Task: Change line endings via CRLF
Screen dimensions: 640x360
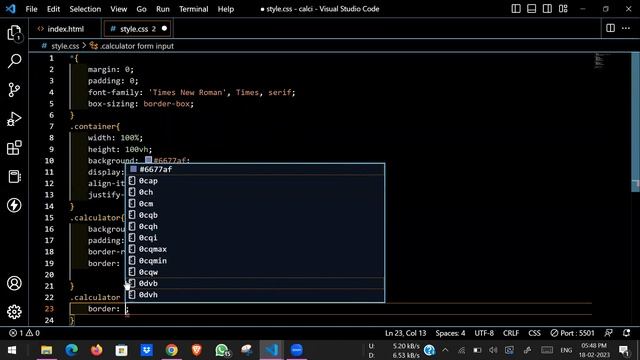Action: (x=511, y=333)
